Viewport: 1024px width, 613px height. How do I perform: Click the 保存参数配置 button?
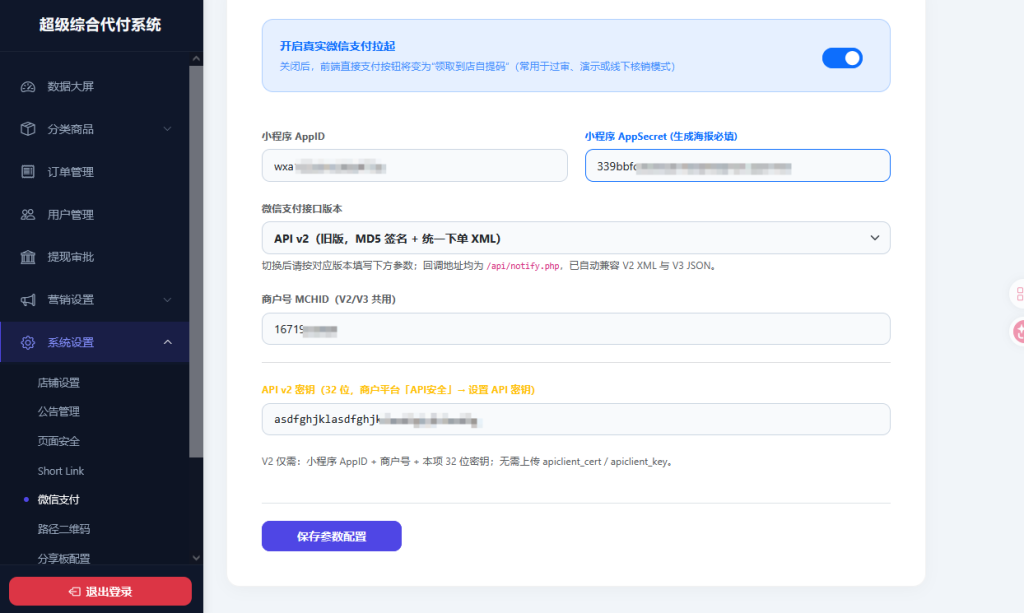331,536
